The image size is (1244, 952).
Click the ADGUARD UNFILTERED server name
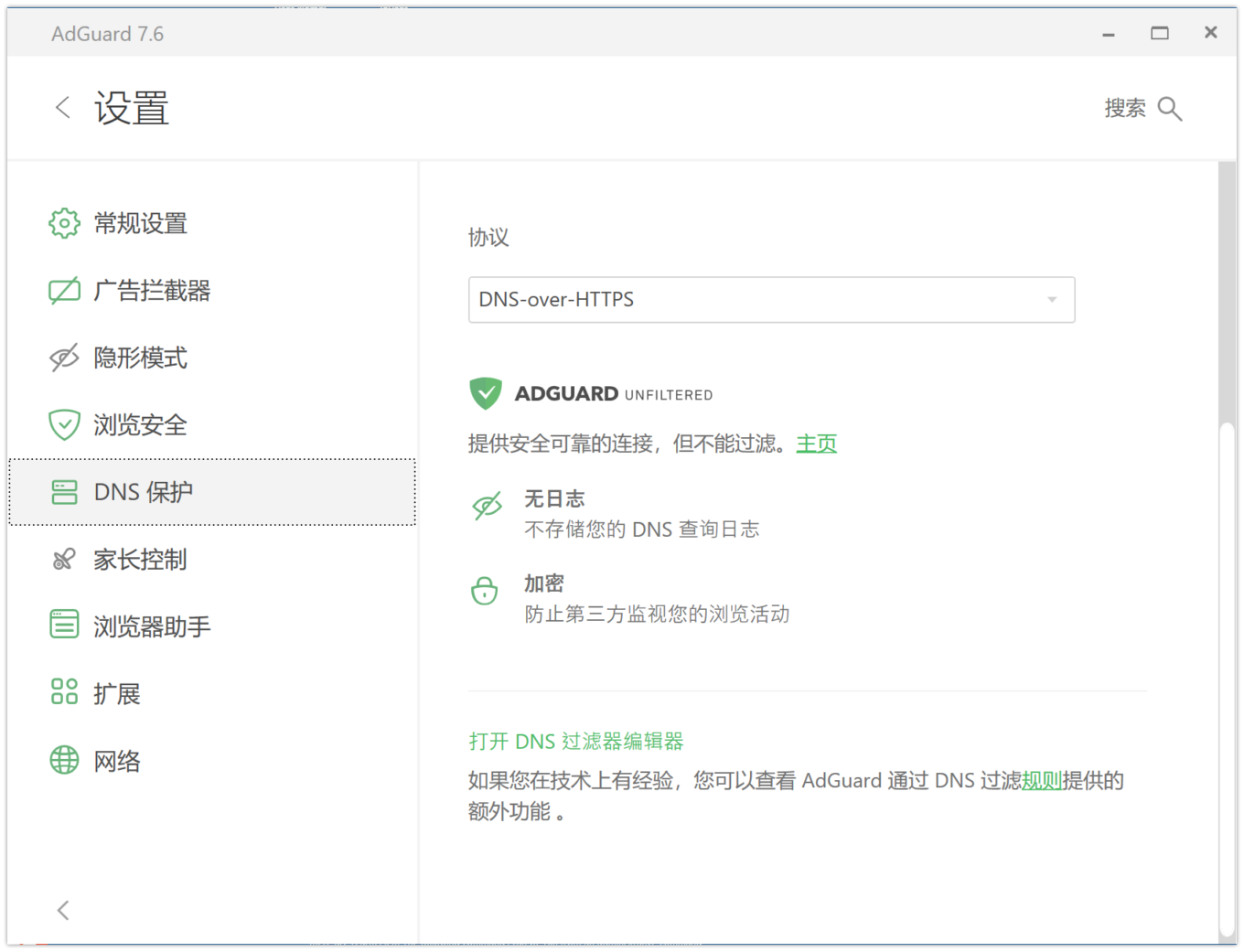pyautogui.click(x=614, y=394)
